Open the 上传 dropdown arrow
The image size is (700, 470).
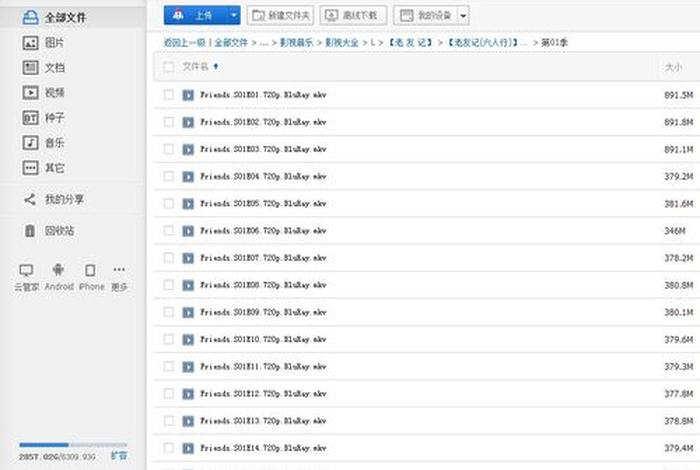233,16
